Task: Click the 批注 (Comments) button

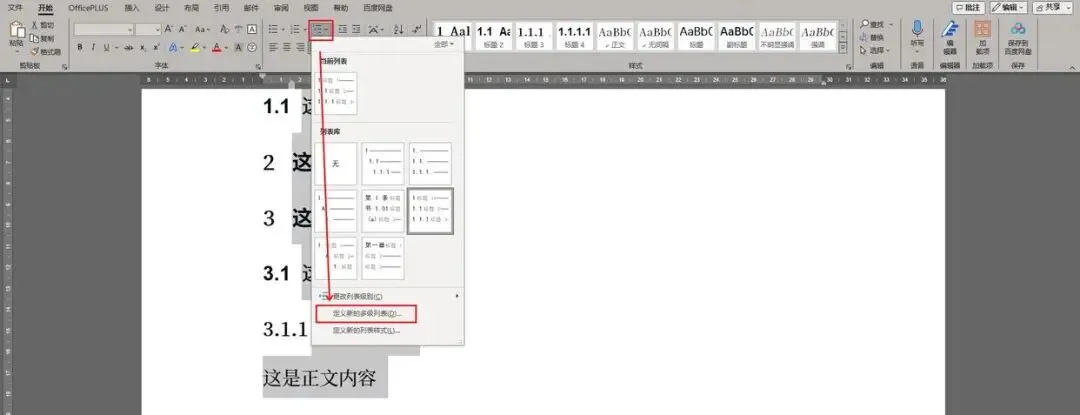Action: point(968,7)
